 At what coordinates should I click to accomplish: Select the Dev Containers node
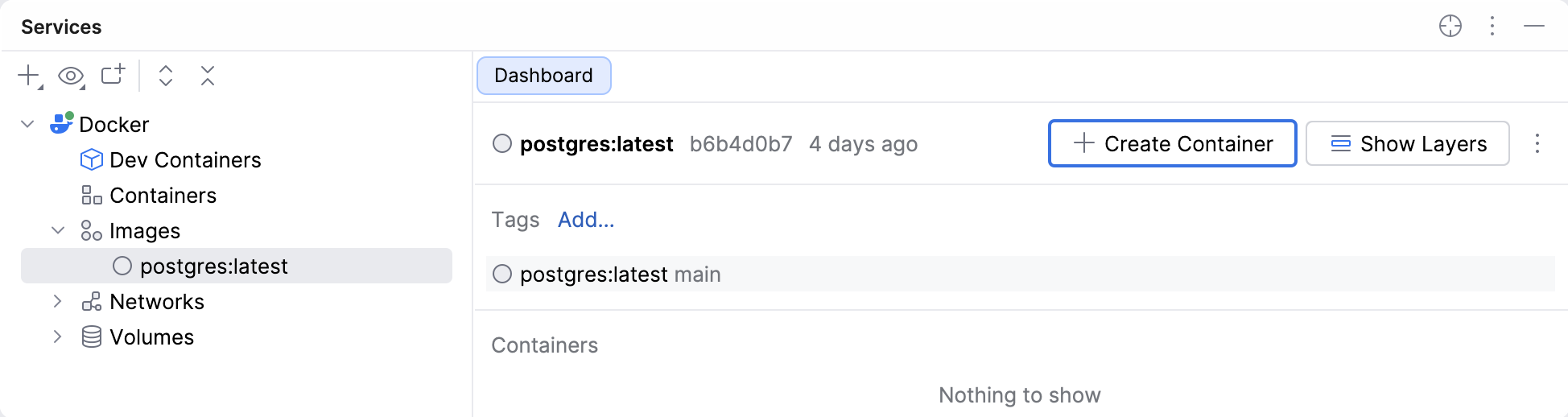[184, 160]
